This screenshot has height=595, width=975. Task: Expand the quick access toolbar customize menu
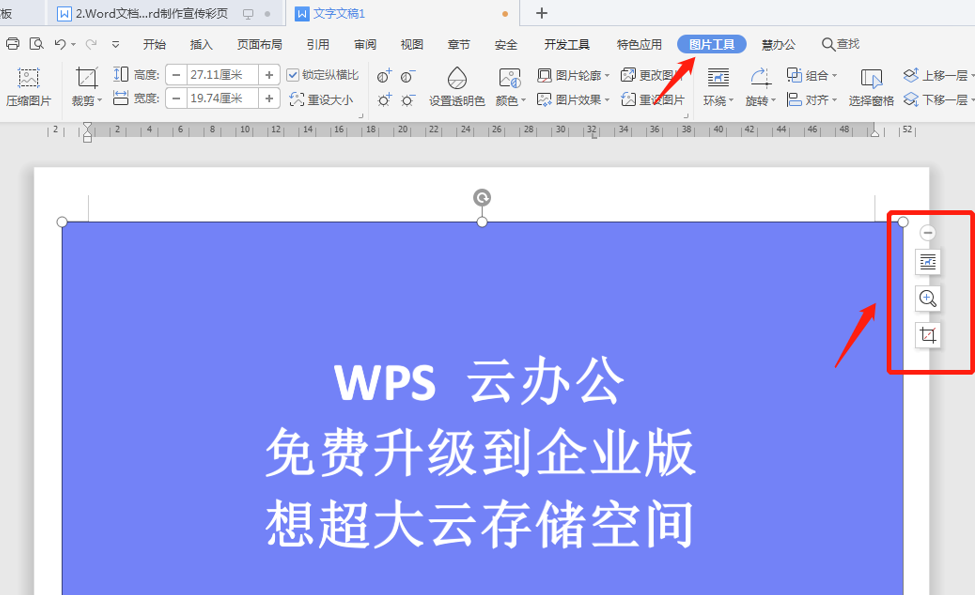[x=116, y=45]
